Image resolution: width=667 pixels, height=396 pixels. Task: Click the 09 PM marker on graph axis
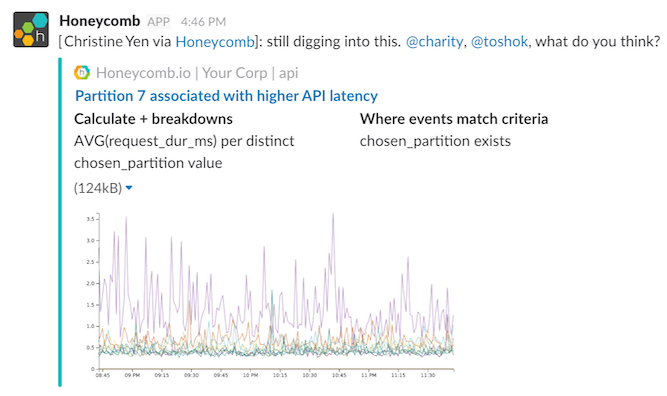point(132,376)
